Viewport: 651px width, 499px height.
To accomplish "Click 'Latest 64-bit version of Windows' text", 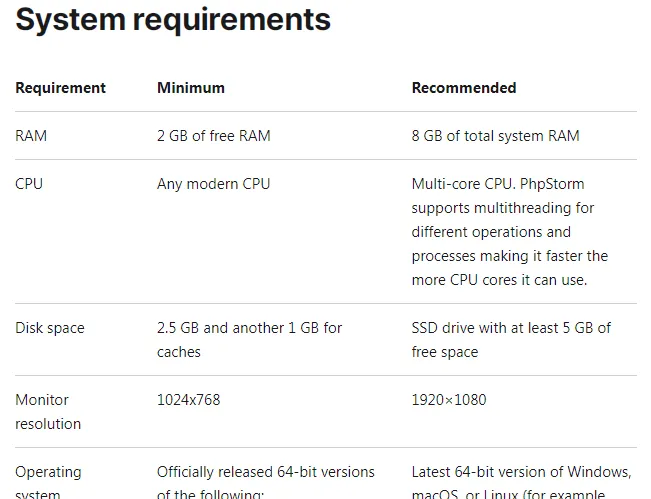I will 521,472.
